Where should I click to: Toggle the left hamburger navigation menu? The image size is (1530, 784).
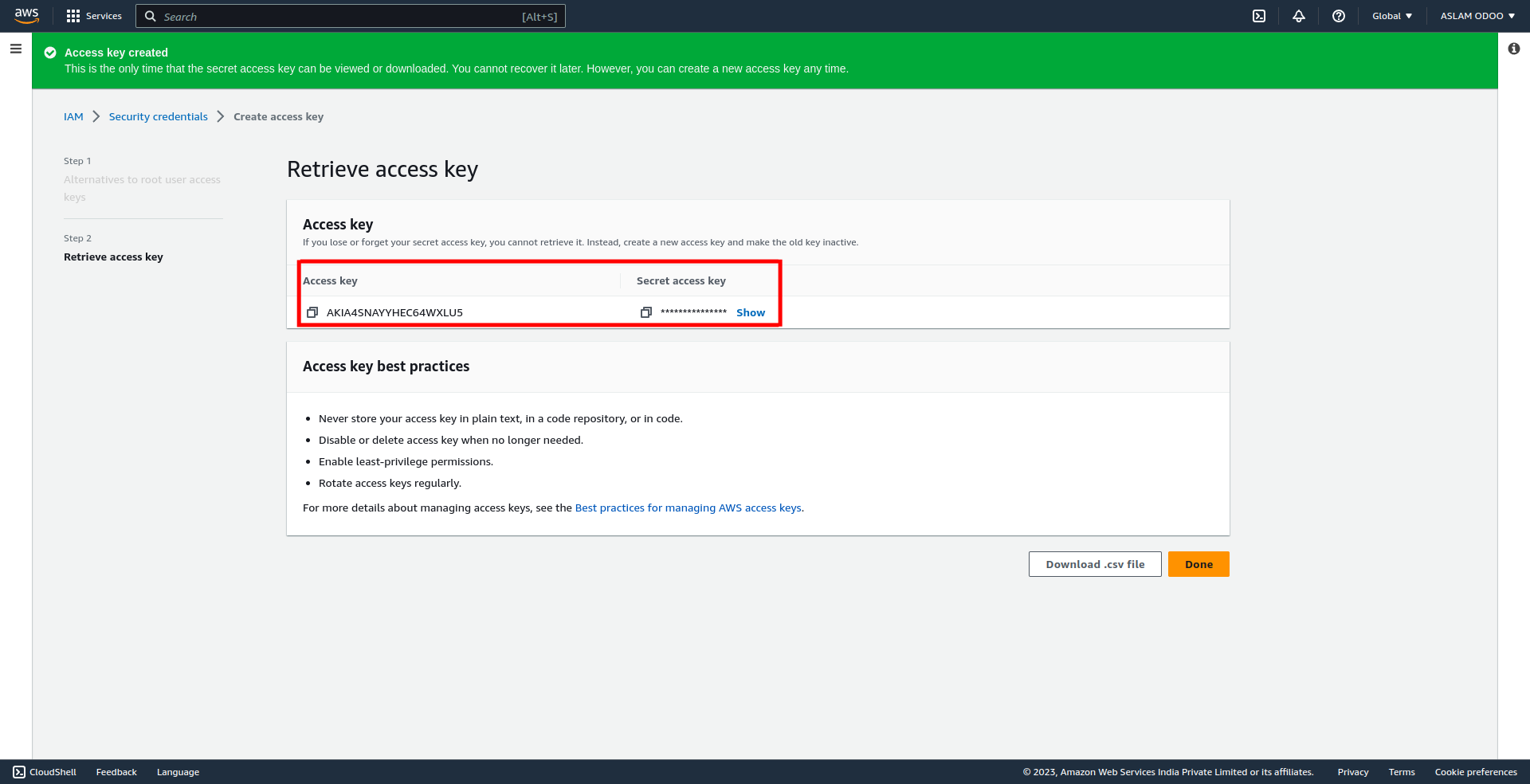pyautogui.click(x=16, y=49)
